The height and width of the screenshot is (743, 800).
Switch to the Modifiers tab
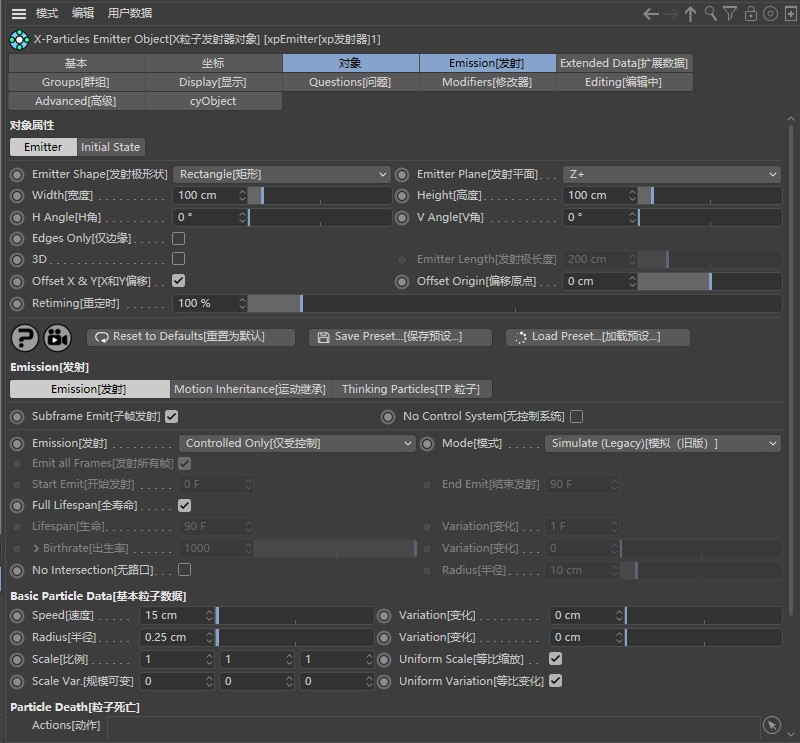(x=487, y=82)
